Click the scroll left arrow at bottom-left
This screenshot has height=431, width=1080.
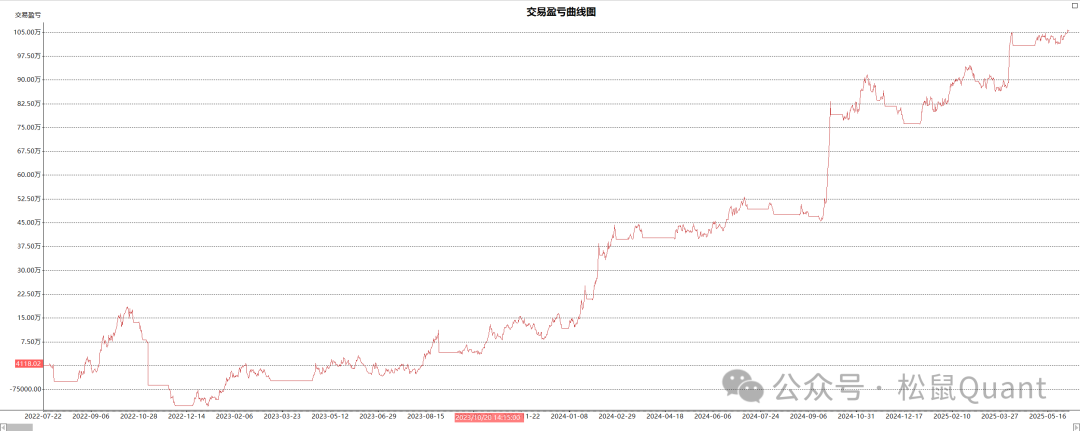coord(4,426)
